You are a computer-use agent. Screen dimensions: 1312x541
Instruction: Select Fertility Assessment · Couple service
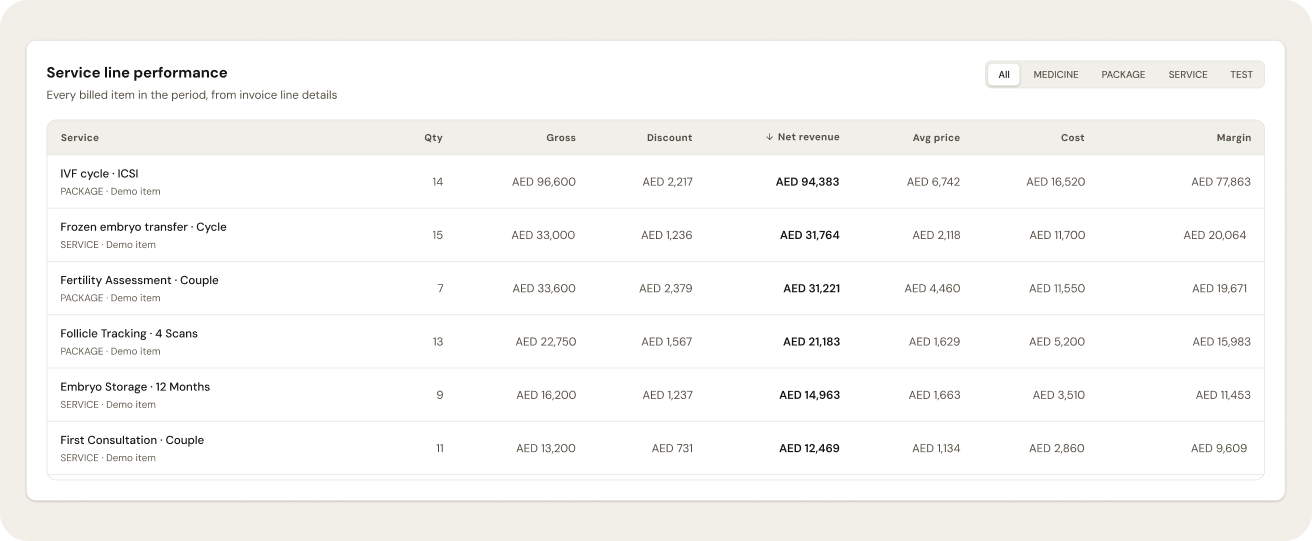pyautogui.click(x=139, y=280)
